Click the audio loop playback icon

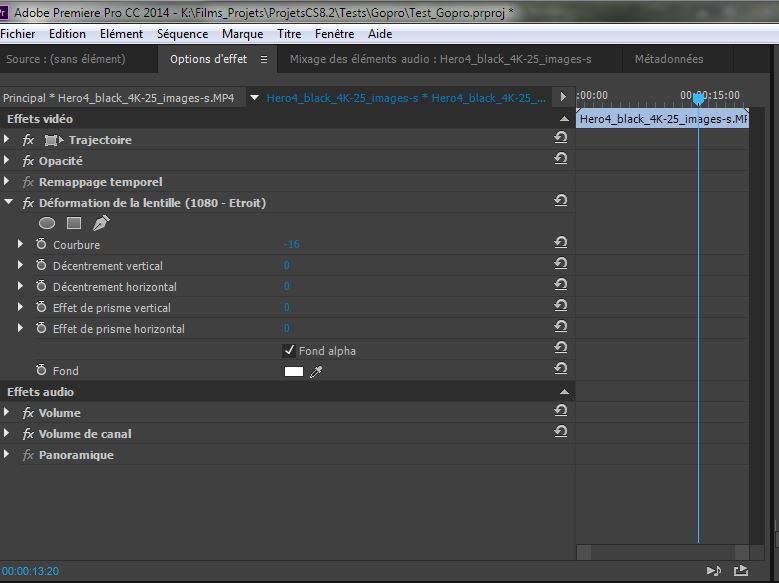click(x=713, y=570)
